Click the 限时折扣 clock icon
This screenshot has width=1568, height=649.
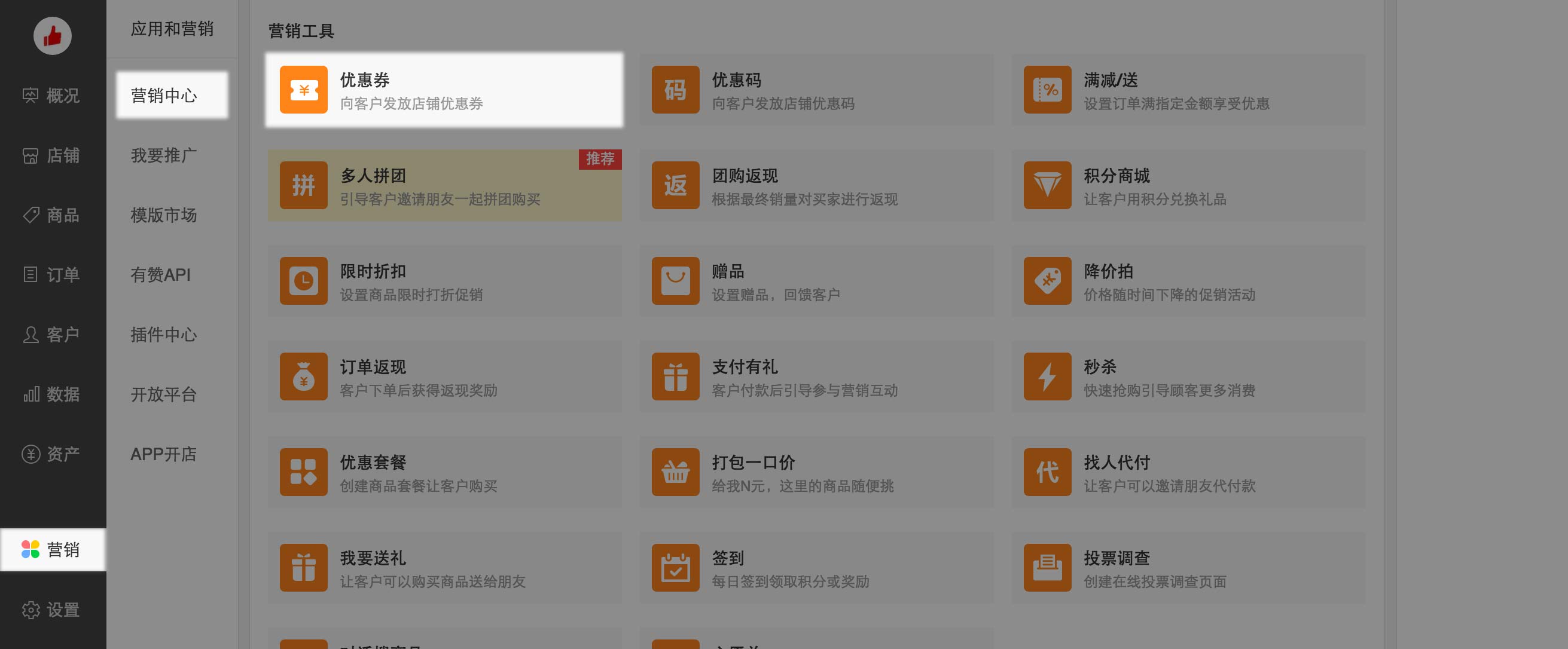tap(303, 280)
